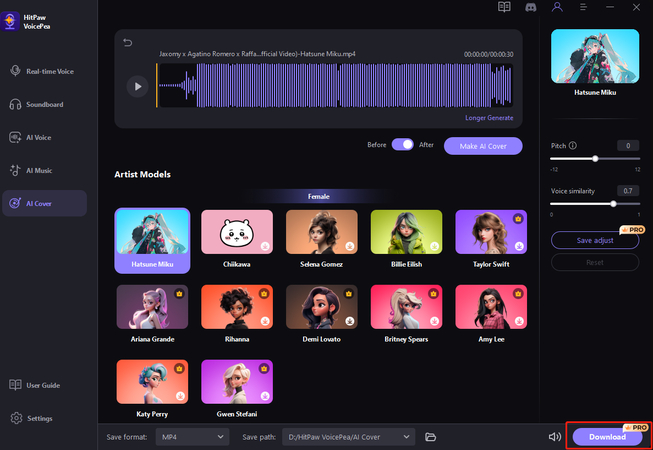Open the Discord community icon
The image size is (653, 450).
tap(531, 7)
